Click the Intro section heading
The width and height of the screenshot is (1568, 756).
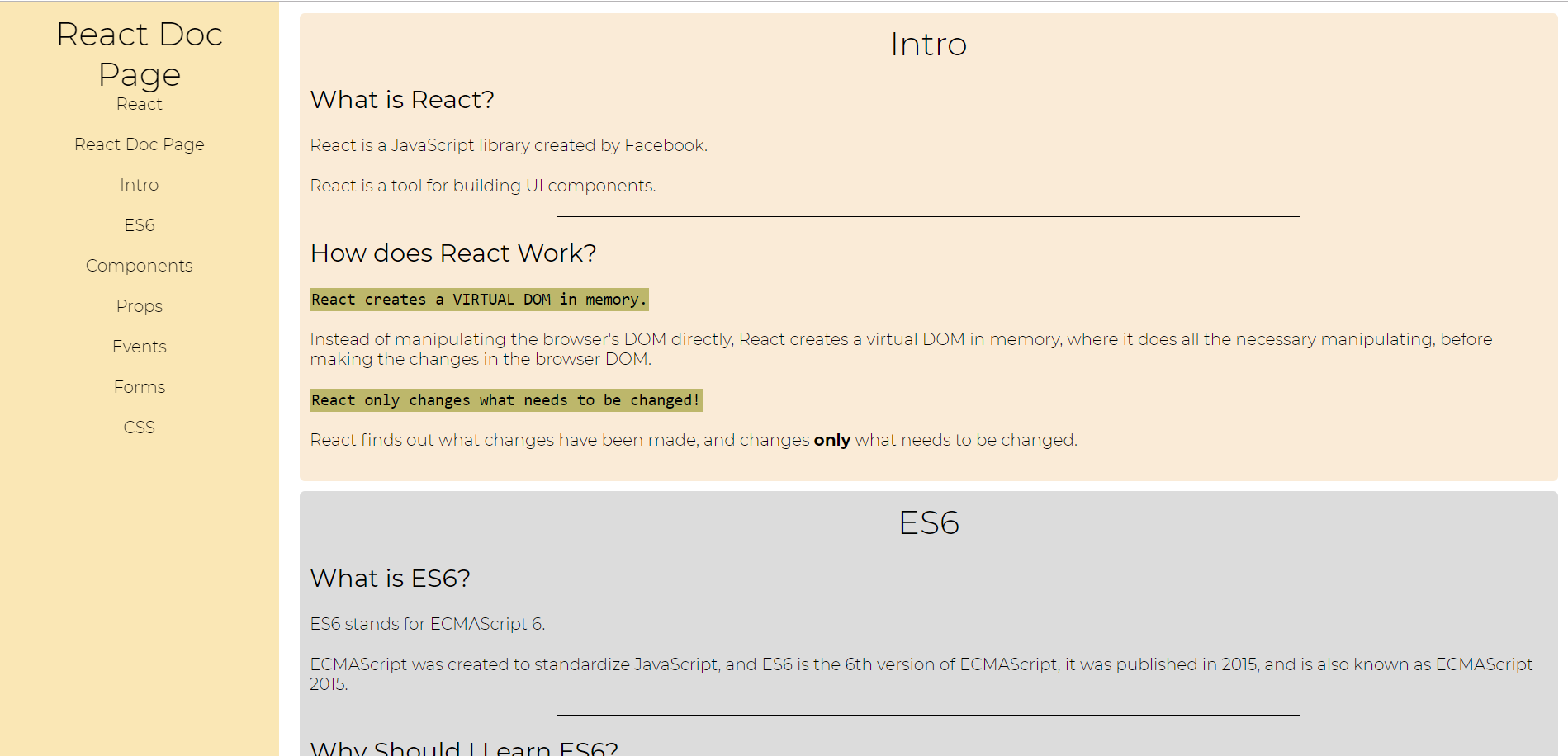(x=928, y=45)
